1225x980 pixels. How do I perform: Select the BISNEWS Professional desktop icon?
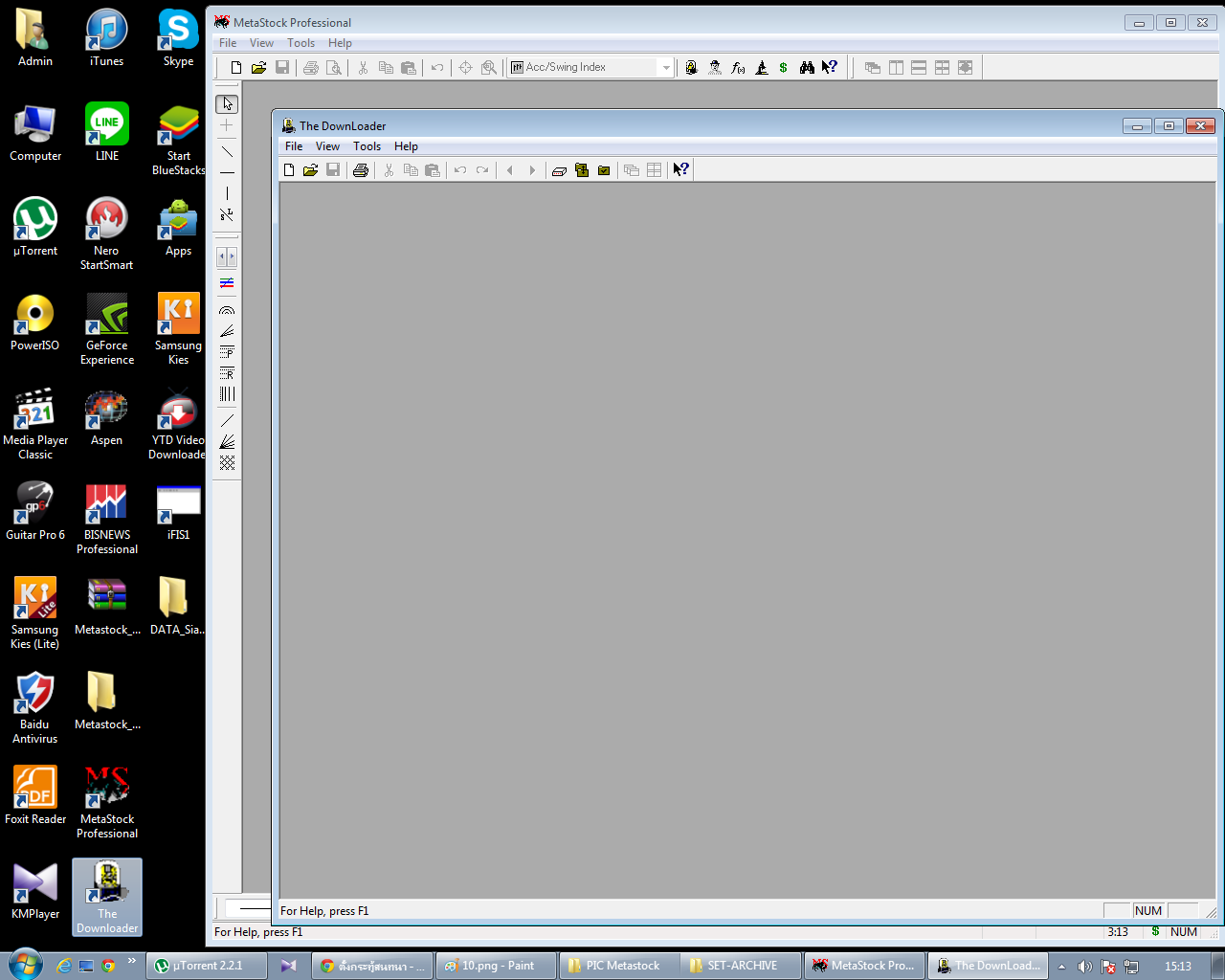107,518
